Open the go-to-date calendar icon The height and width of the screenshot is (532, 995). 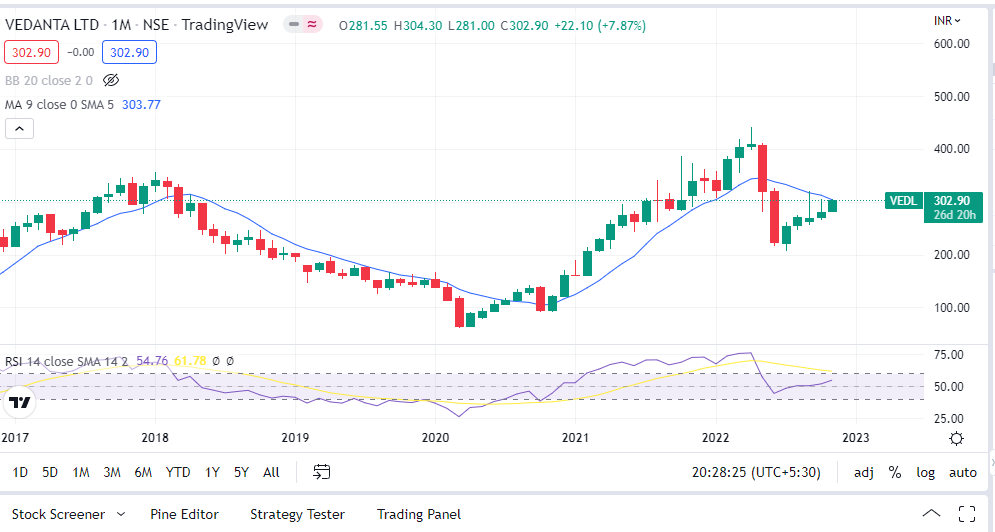322,472
